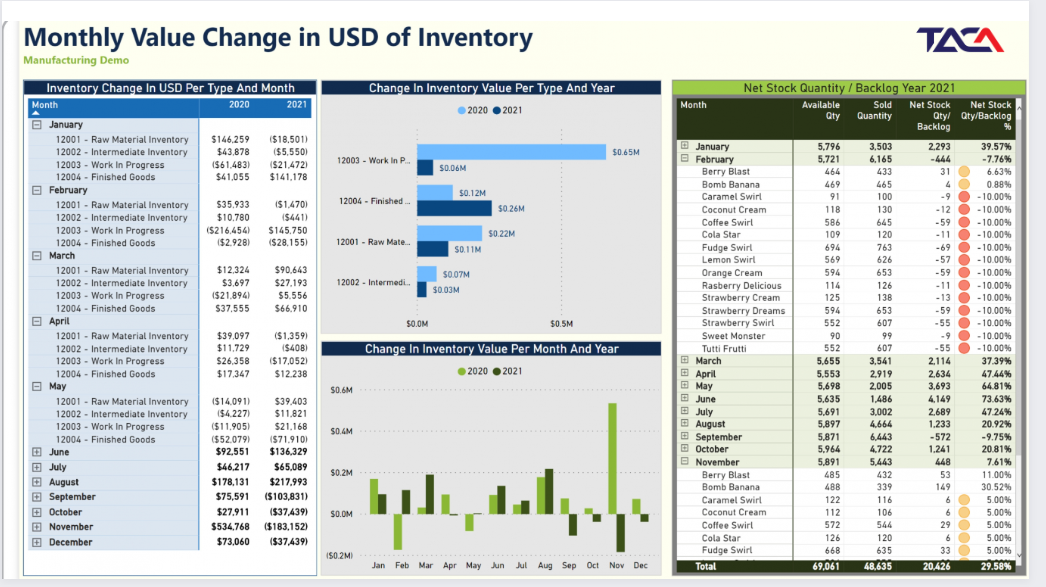Screen dimensions: 1046x587
Task: Click the Month header in the Inventory Change matrix
Action: [x=45, y=105]
